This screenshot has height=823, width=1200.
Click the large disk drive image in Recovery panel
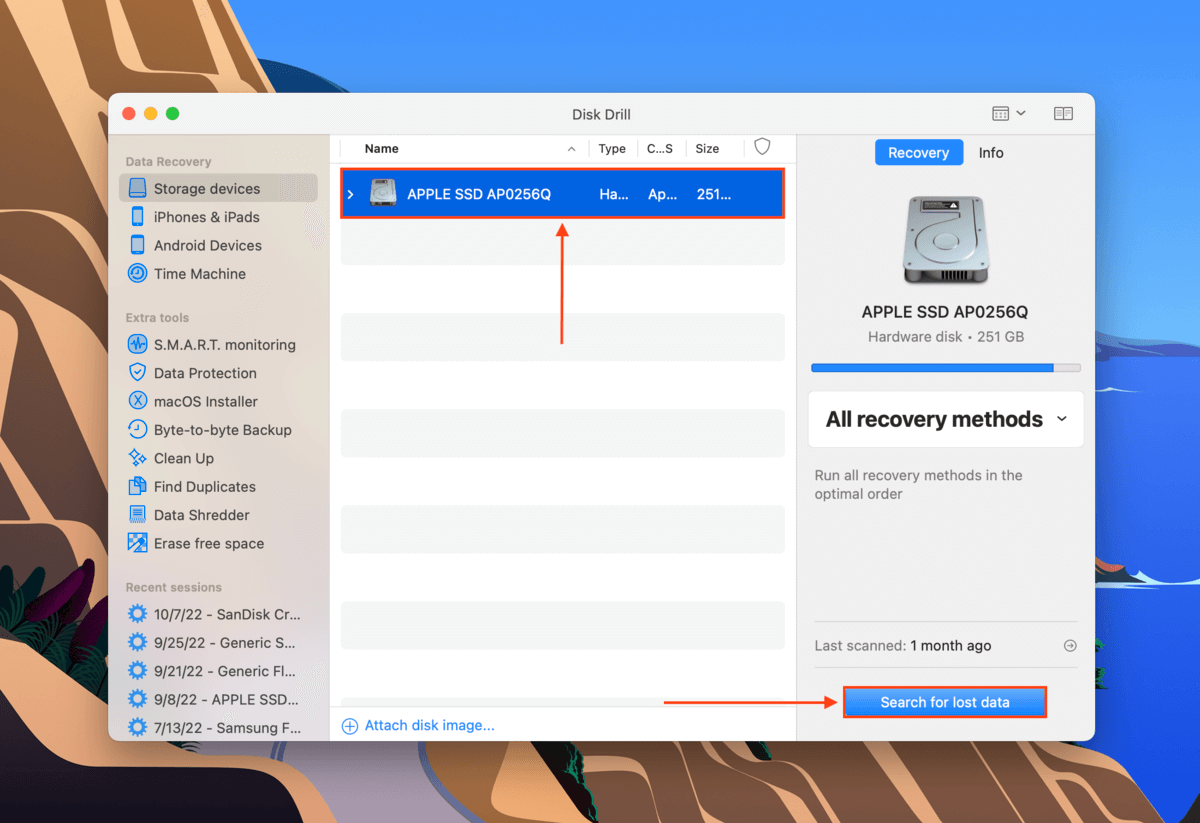945,238
